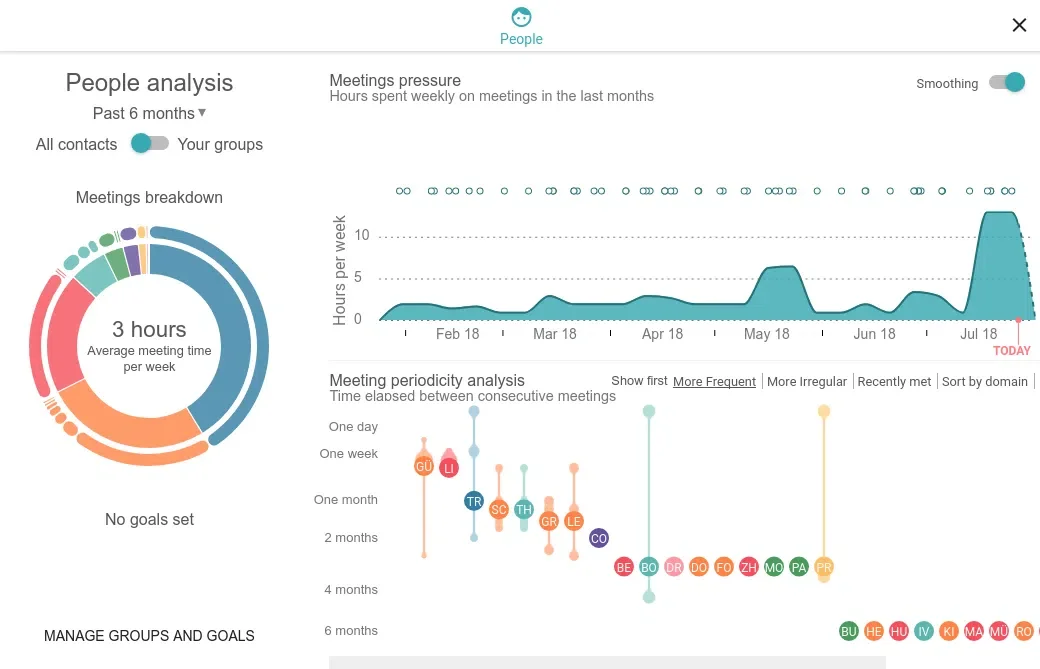Select the BO teal contact bubble
Screen dimensions: 1040x669
(649, 567)
